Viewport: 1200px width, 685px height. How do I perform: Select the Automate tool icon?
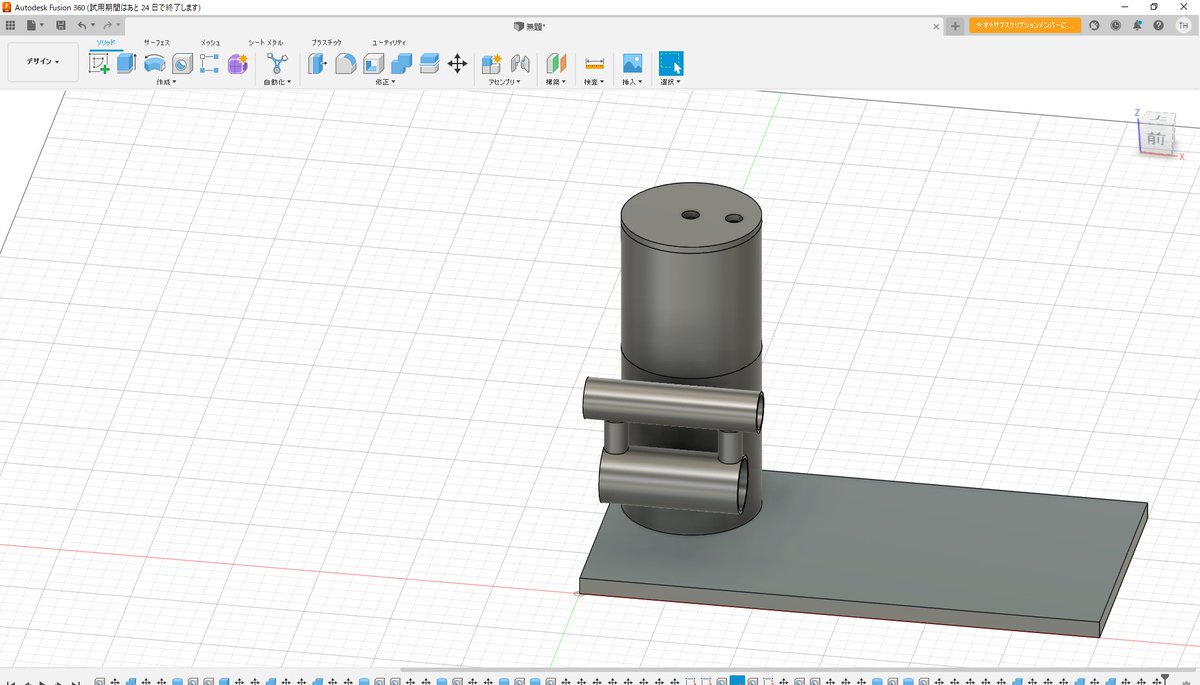277,64
